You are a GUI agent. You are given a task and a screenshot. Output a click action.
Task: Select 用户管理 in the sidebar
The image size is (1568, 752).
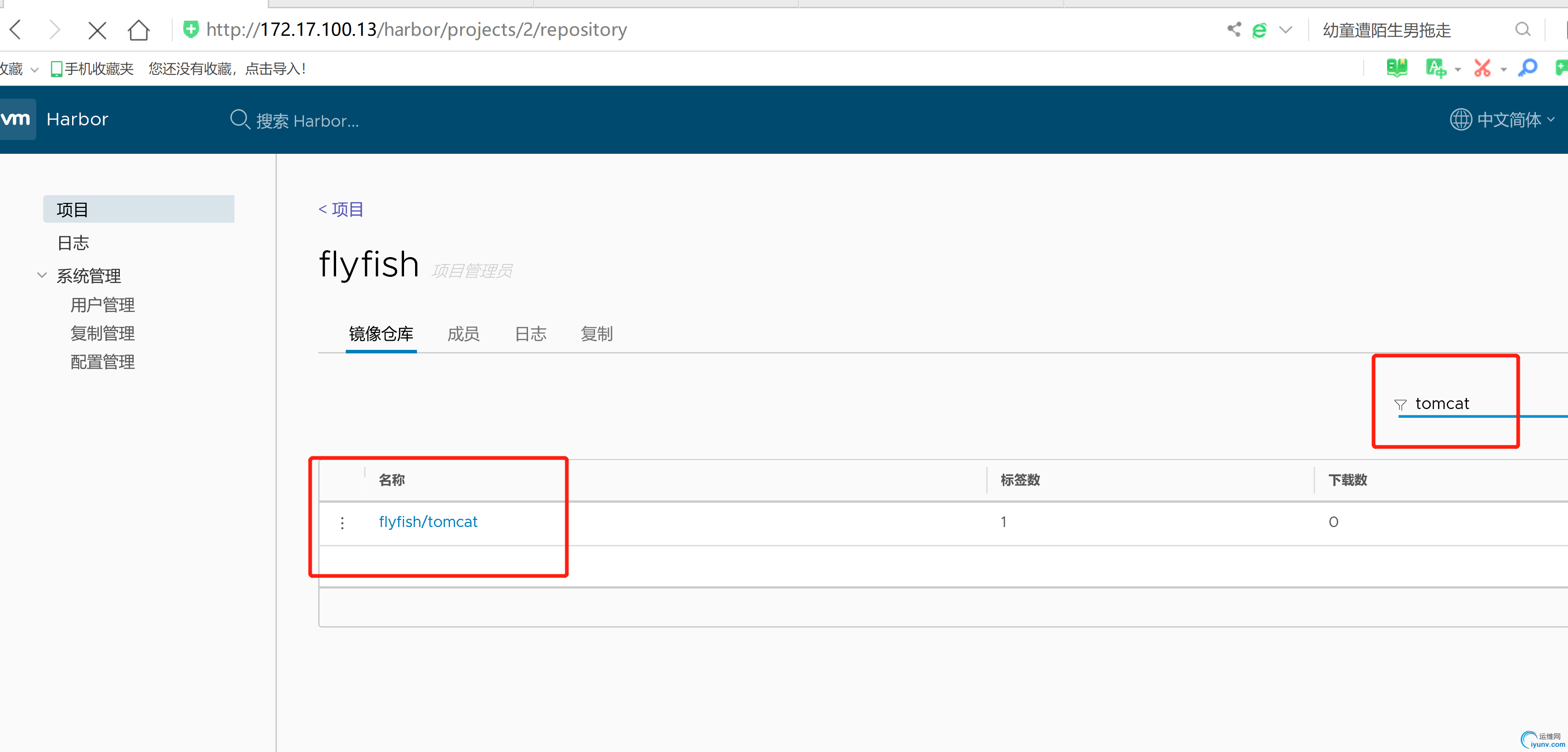tap(102, 305)
